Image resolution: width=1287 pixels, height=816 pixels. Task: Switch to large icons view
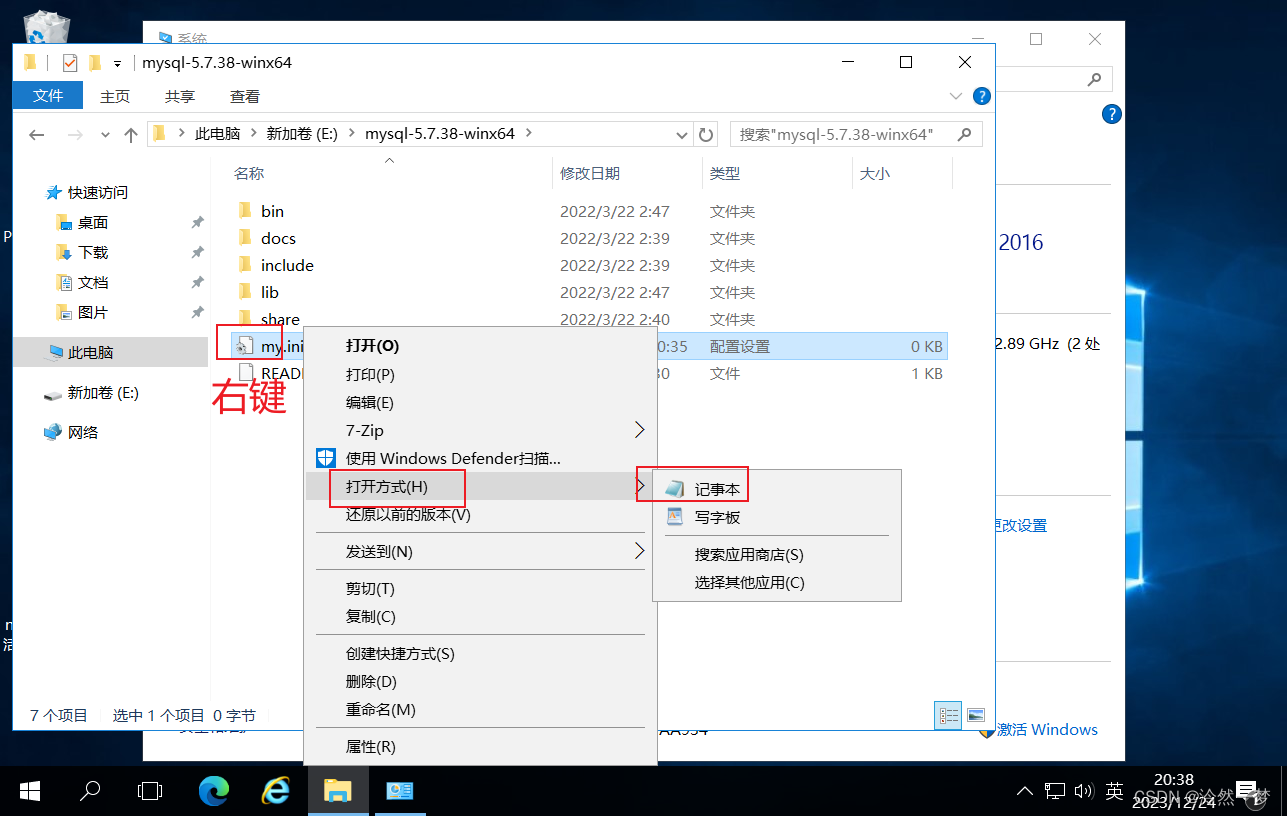[x=976, y=715]
